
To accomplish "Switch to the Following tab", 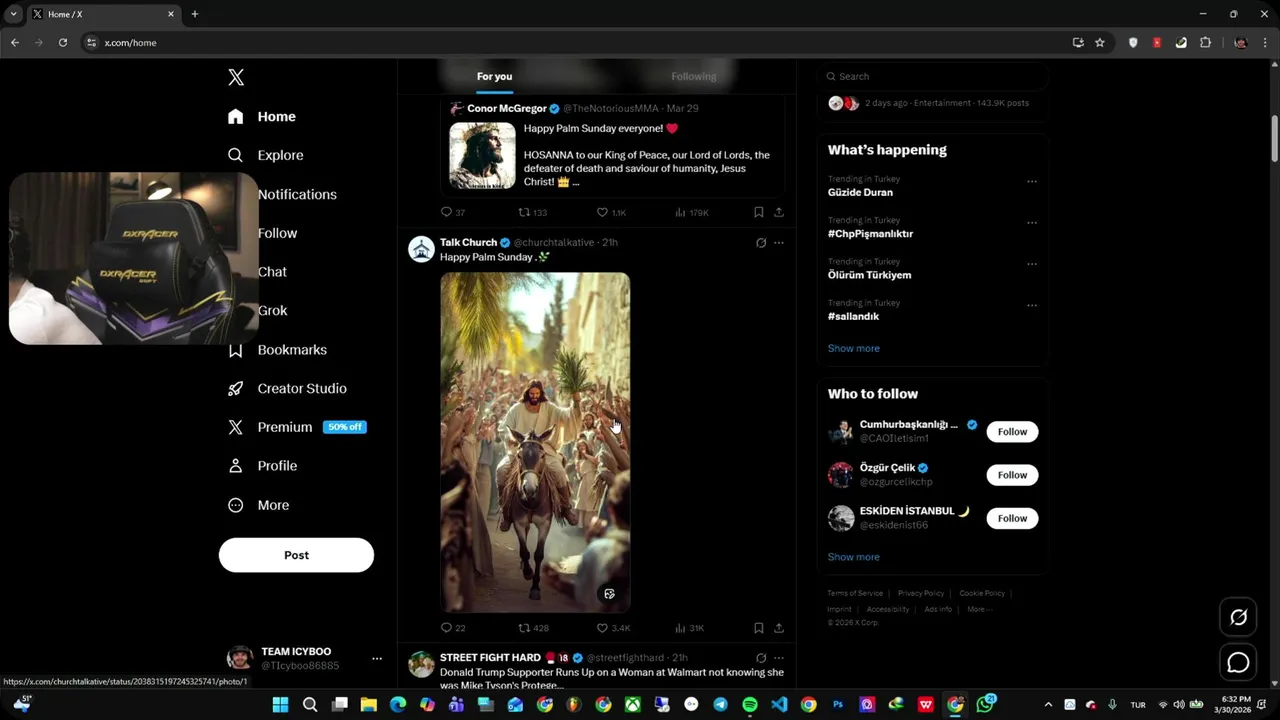I will pos(693,76).
